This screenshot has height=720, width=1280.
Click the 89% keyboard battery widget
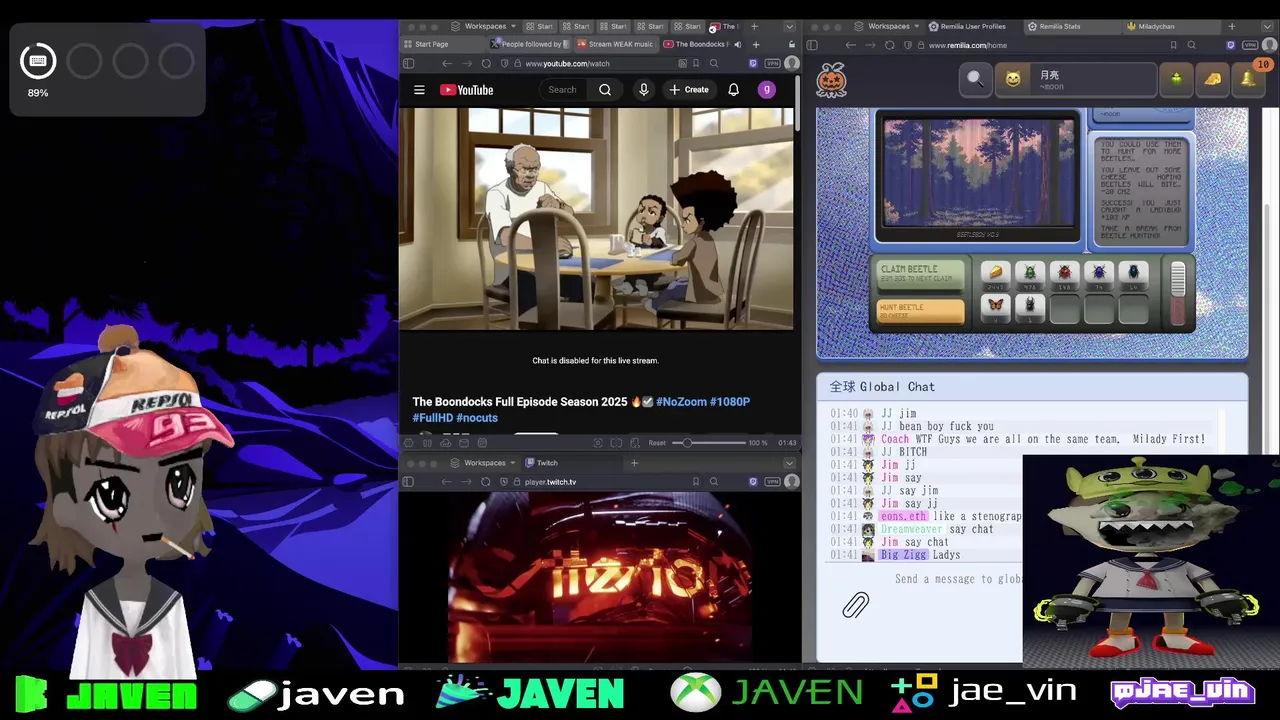(38, 69)
